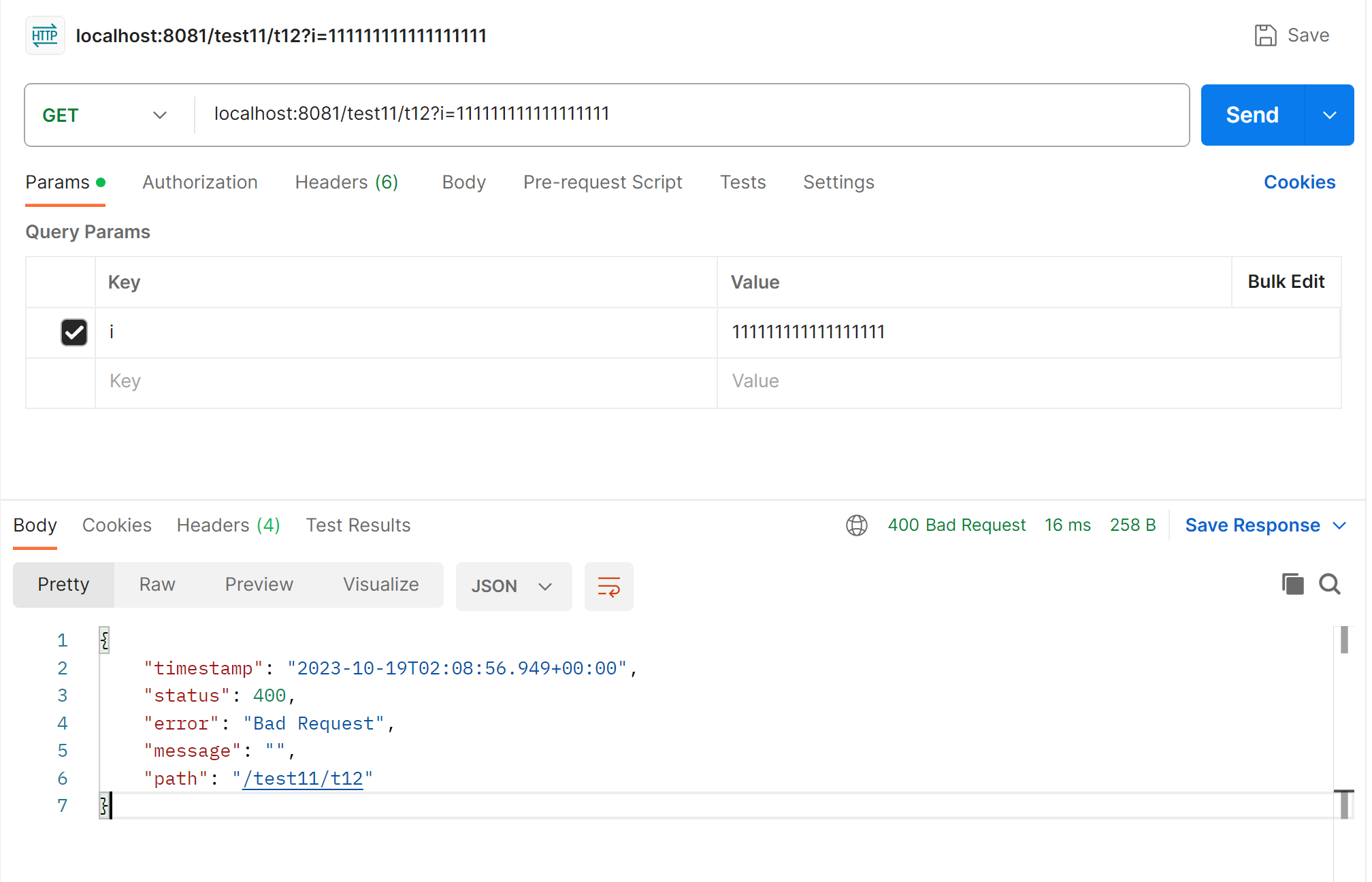Open the Headers (6) request tab
1372x882 pixels.
point(346,182)
